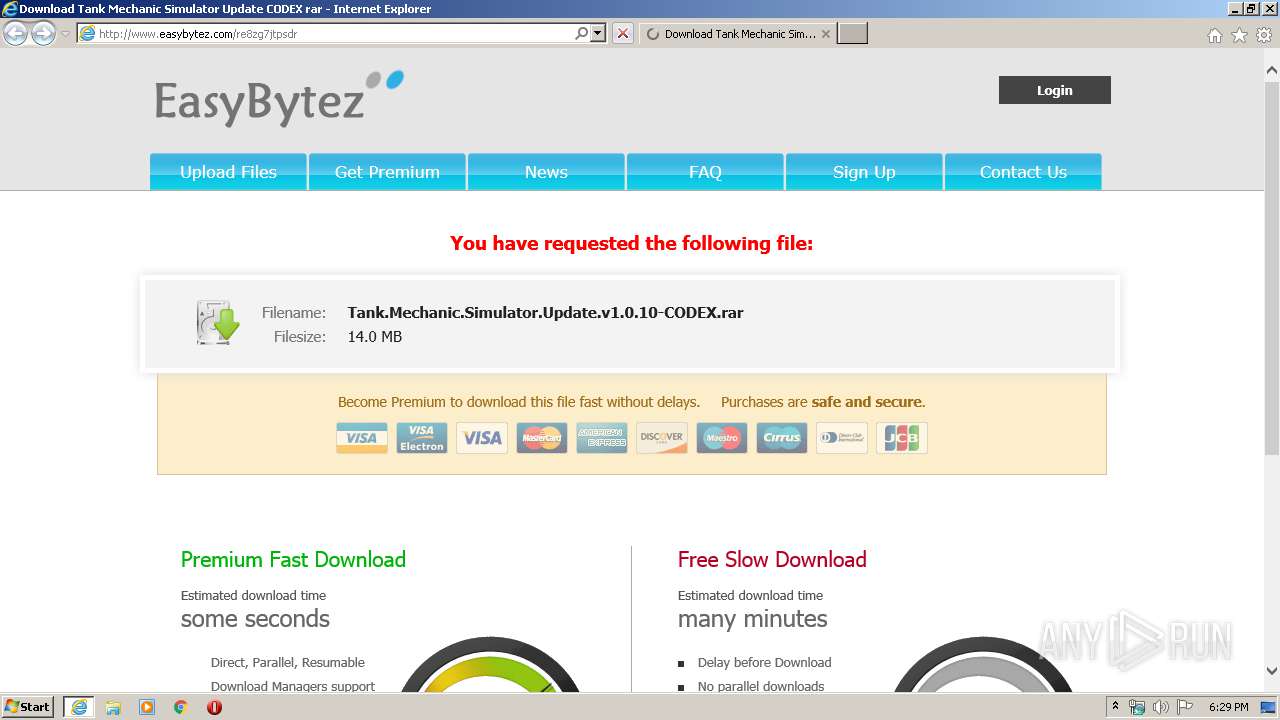Click the Cirrus card icon
The width and height of the screenshot is (1280, 720).
(782, 438)
